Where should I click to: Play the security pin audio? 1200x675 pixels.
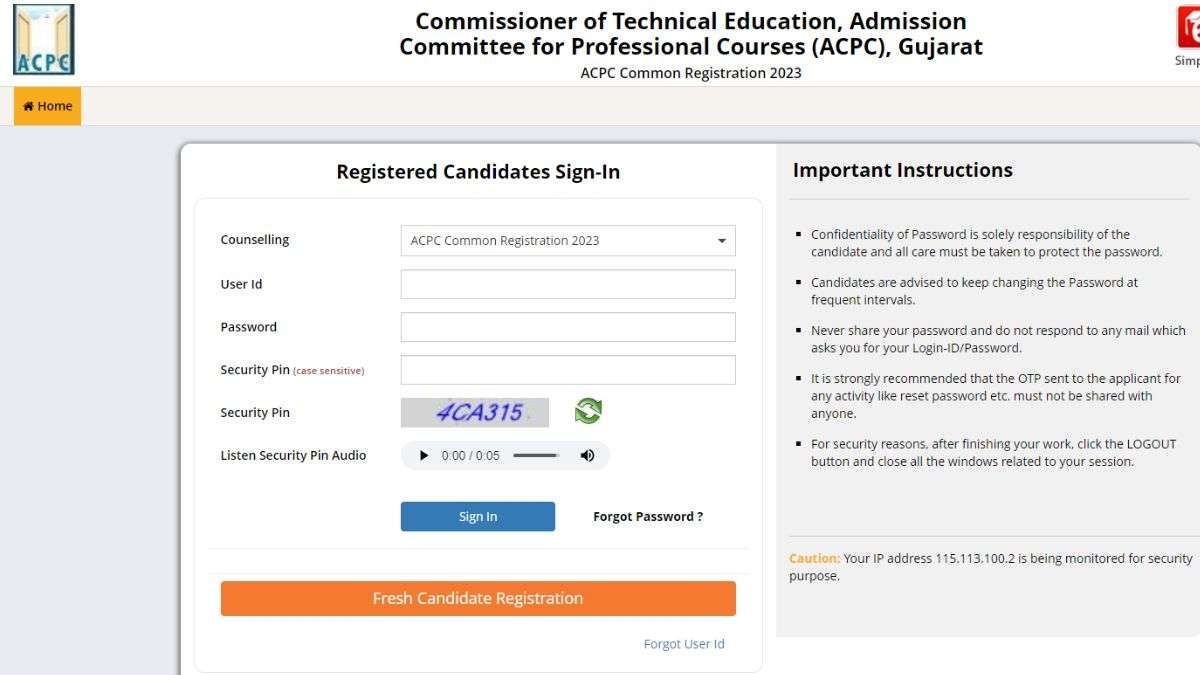click(424, 455)
